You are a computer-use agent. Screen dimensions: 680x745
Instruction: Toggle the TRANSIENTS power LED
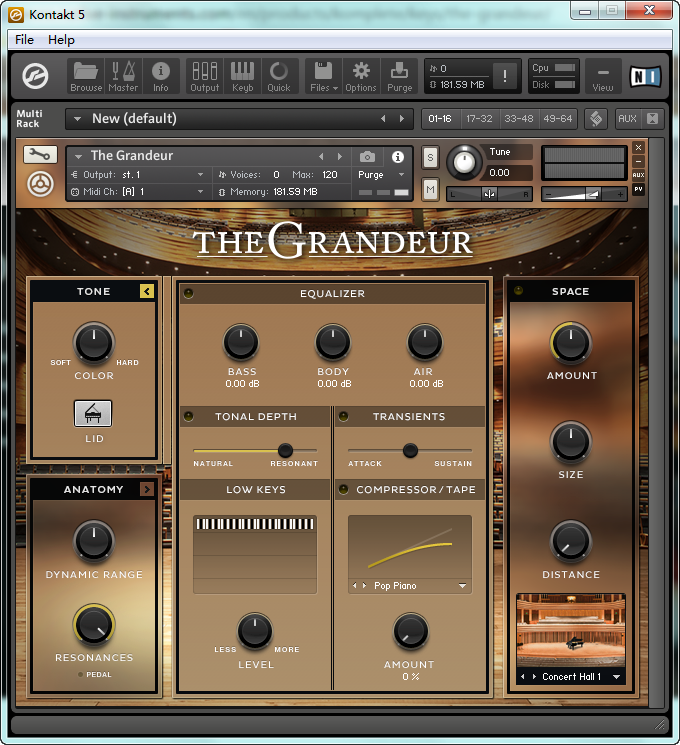click(344, 417)
